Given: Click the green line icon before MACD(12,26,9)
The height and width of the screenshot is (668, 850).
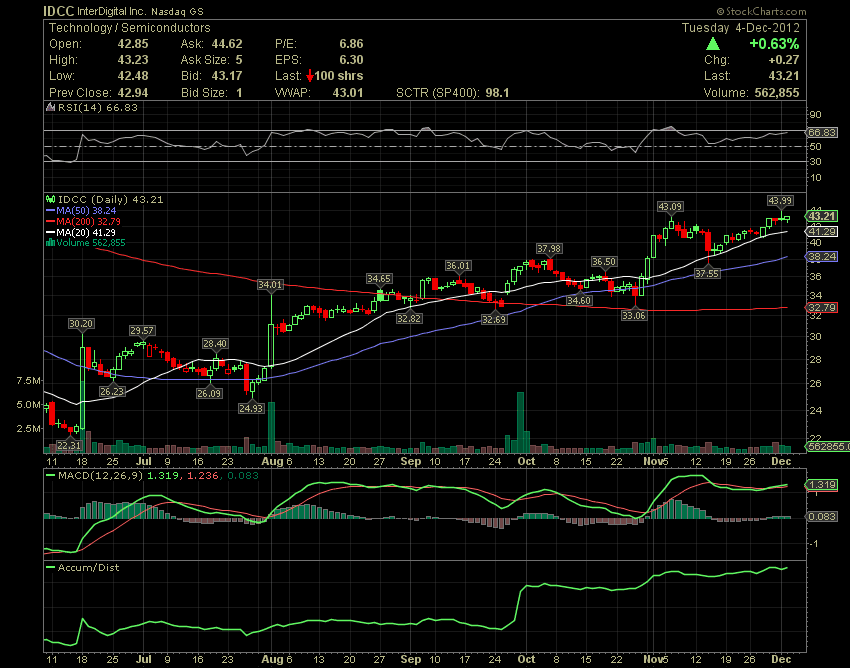Looking at the screenshot, I should pyautogui.click(x=51, y=476).
